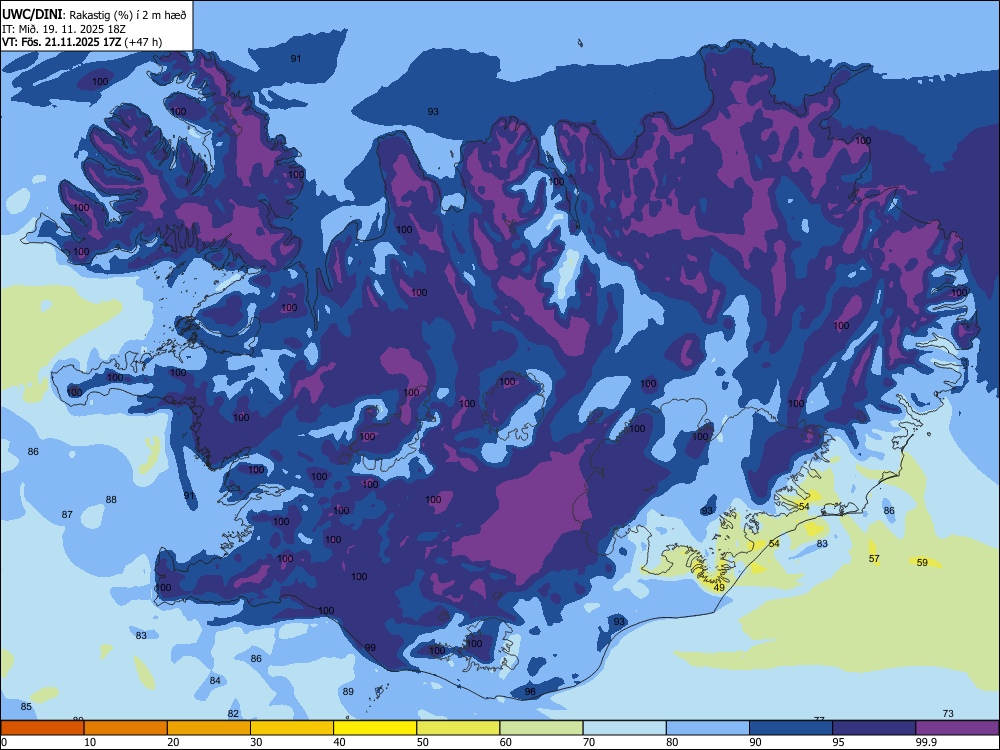Select the amber 20–30 legend swatch

(209, 728)
